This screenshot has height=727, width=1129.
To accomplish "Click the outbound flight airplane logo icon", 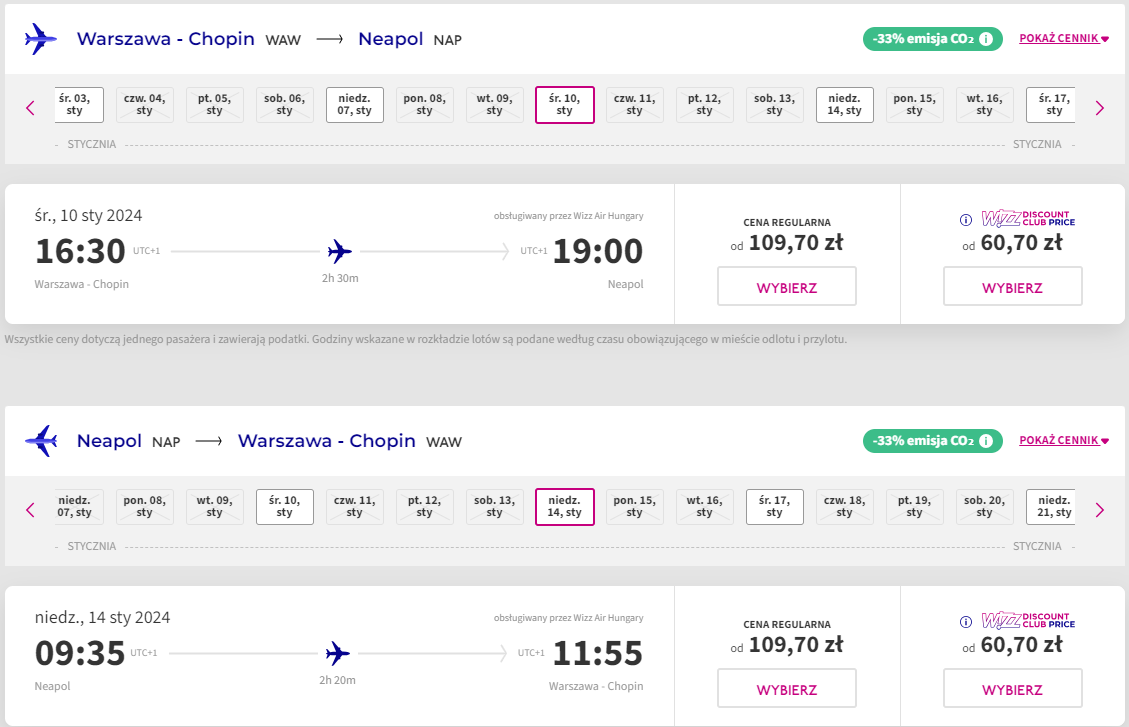I will point(40,39).
